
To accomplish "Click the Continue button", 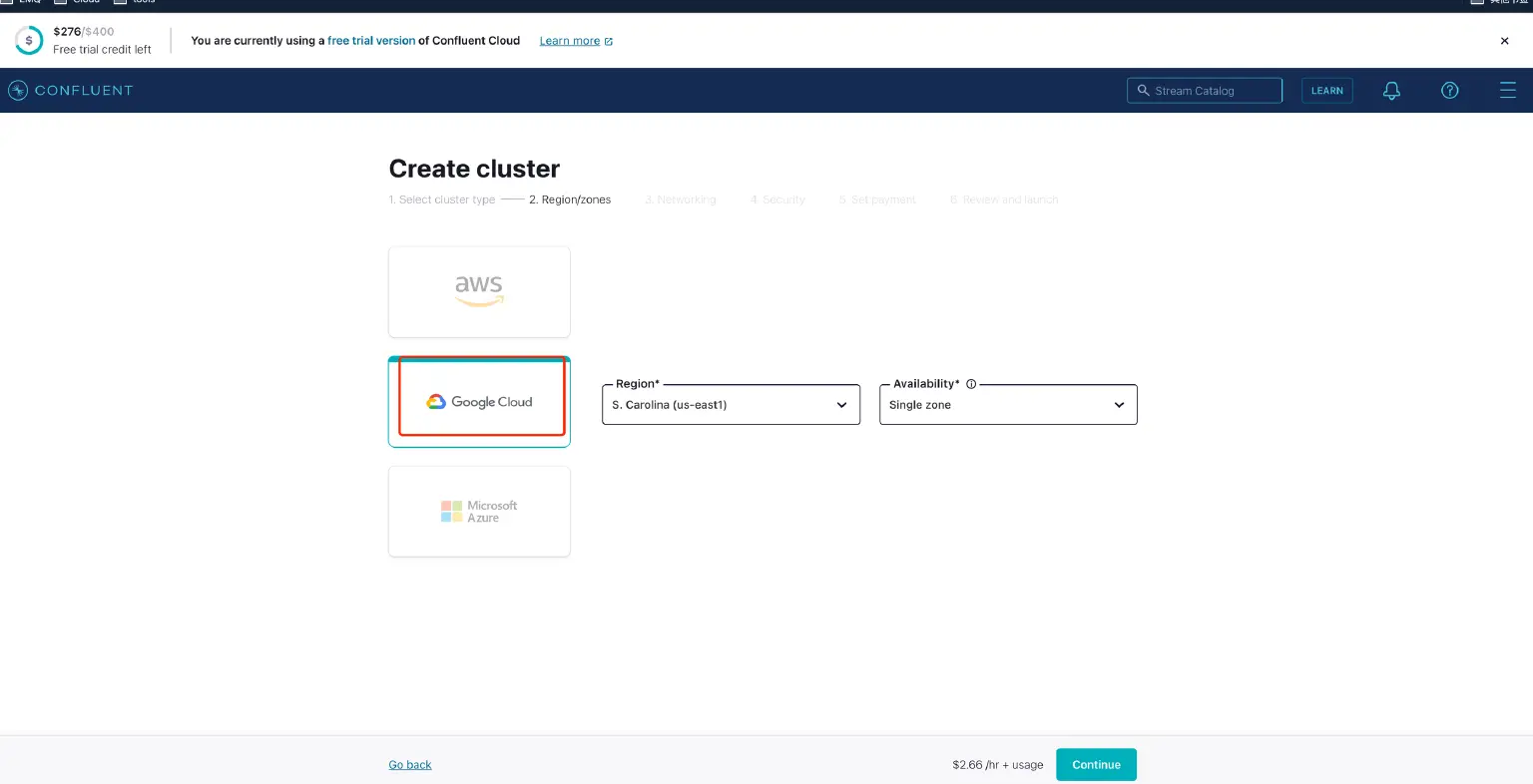I will tap(1096, 764).
